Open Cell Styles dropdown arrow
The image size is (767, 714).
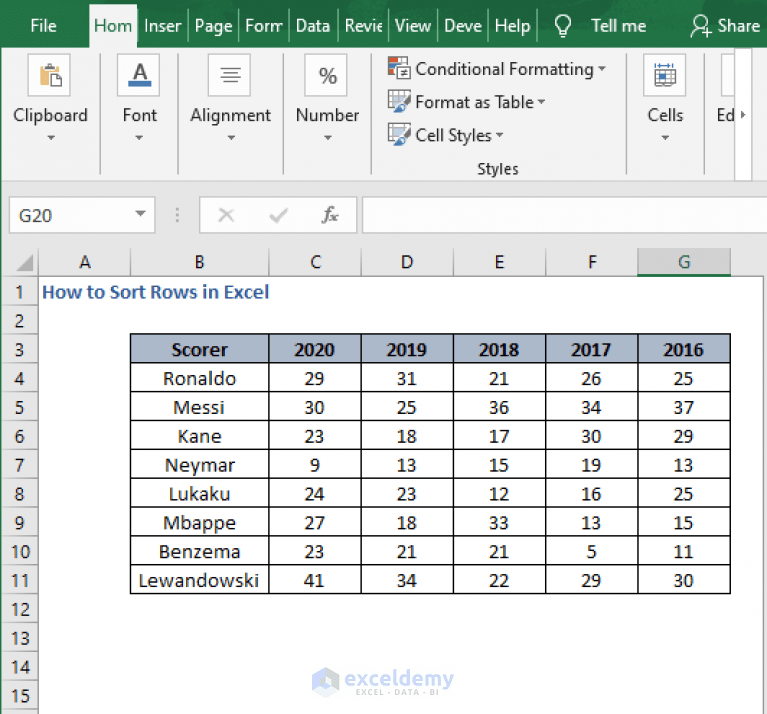499,135
